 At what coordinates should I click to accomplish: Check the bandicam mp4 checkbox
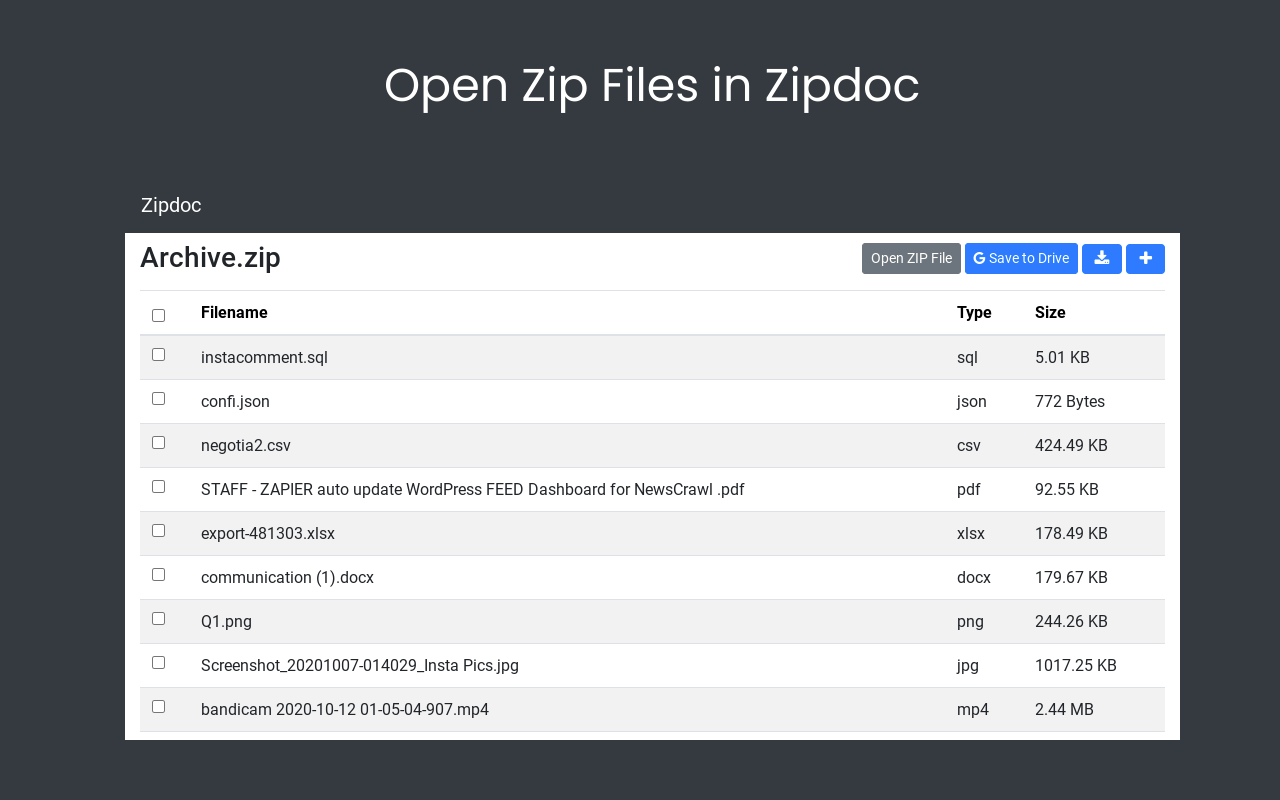click(x=158, y=706)
